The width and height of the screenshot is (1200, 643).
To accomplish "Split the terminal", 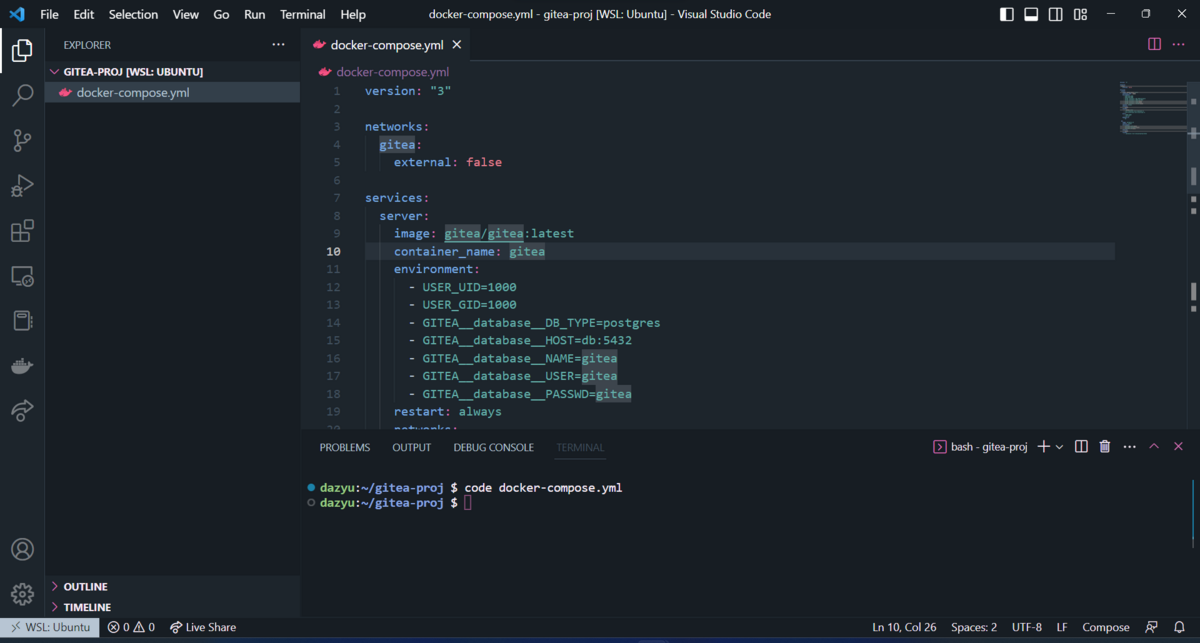I will point(1081,447).
